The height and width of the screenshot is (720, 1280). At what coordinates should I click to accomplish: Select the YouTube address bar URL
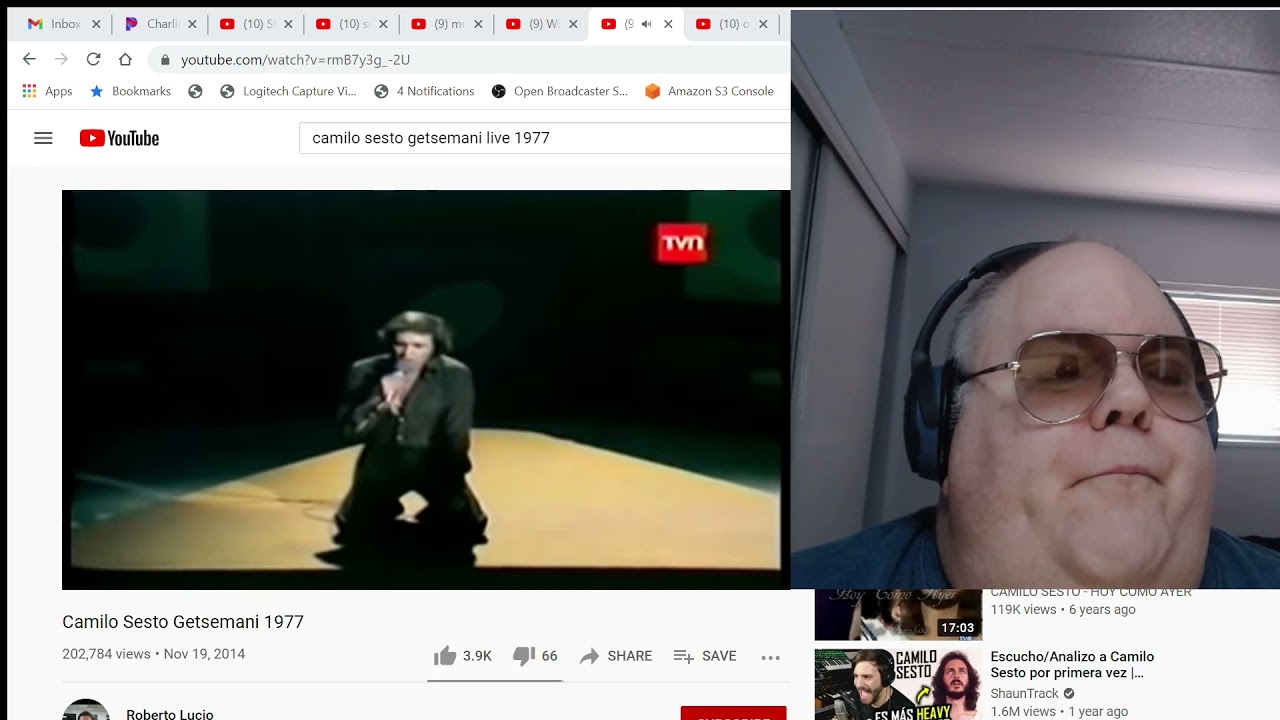[x=295, y=60]
